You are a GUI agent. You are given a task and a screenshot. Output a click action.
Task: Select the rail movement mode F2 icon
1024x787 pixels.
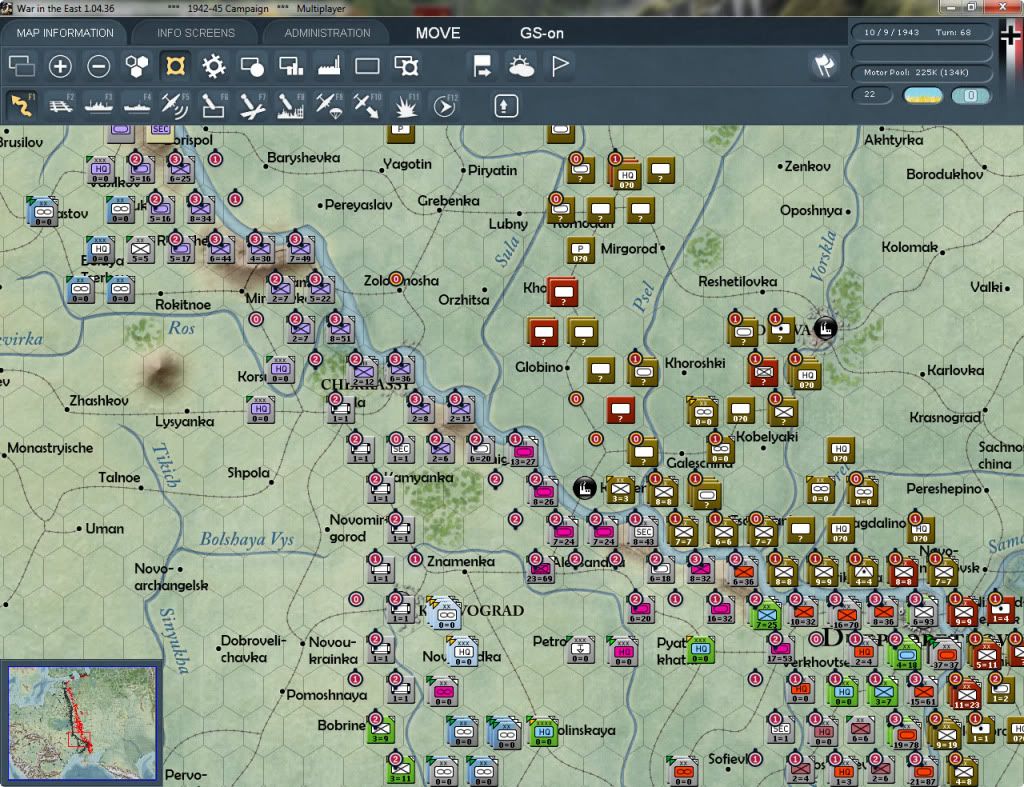[61, 105]
